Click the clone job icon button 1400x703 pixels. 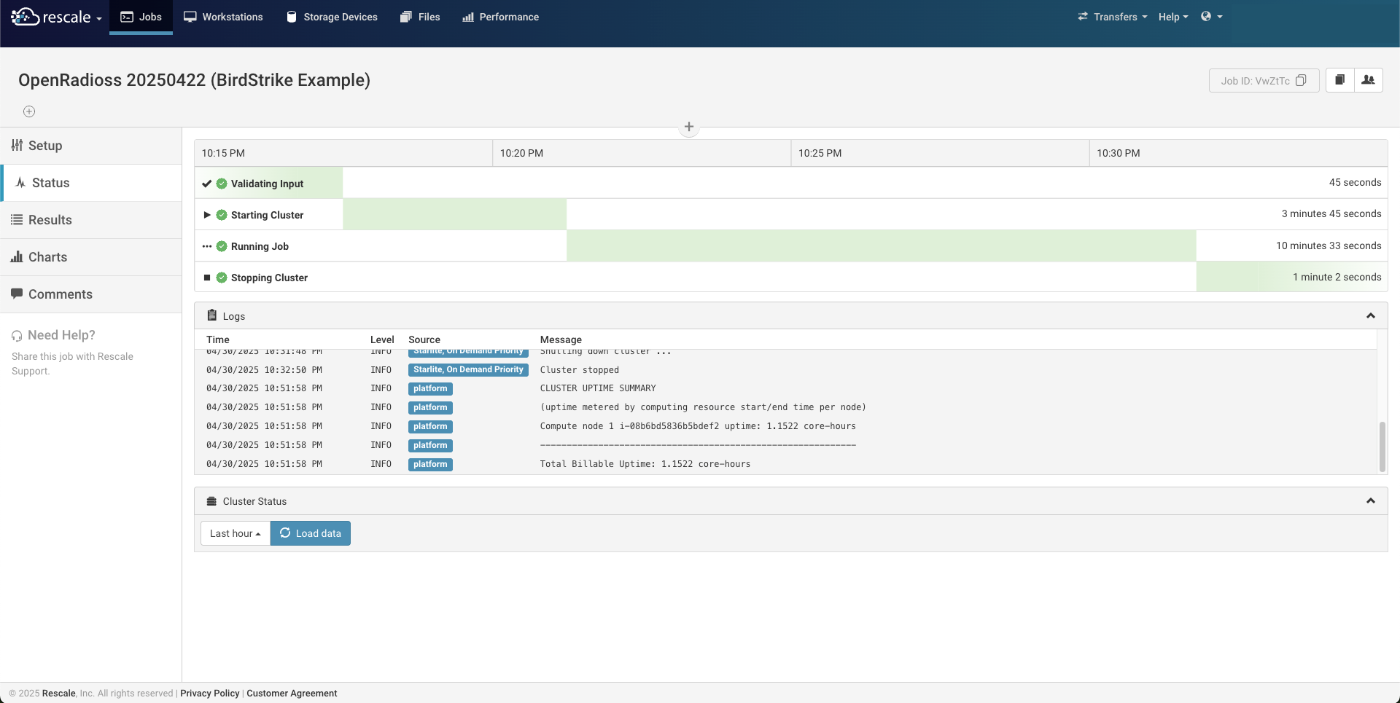pyautogui.click(x=1340, y=80)
